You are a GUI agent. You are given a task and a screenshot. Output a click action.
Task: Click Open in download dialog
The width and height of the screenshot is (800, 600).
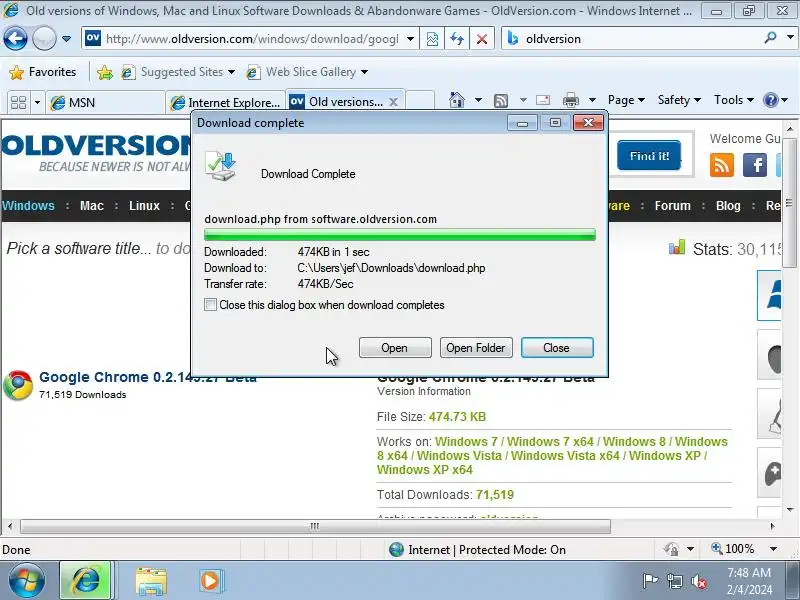coord(395,347)
